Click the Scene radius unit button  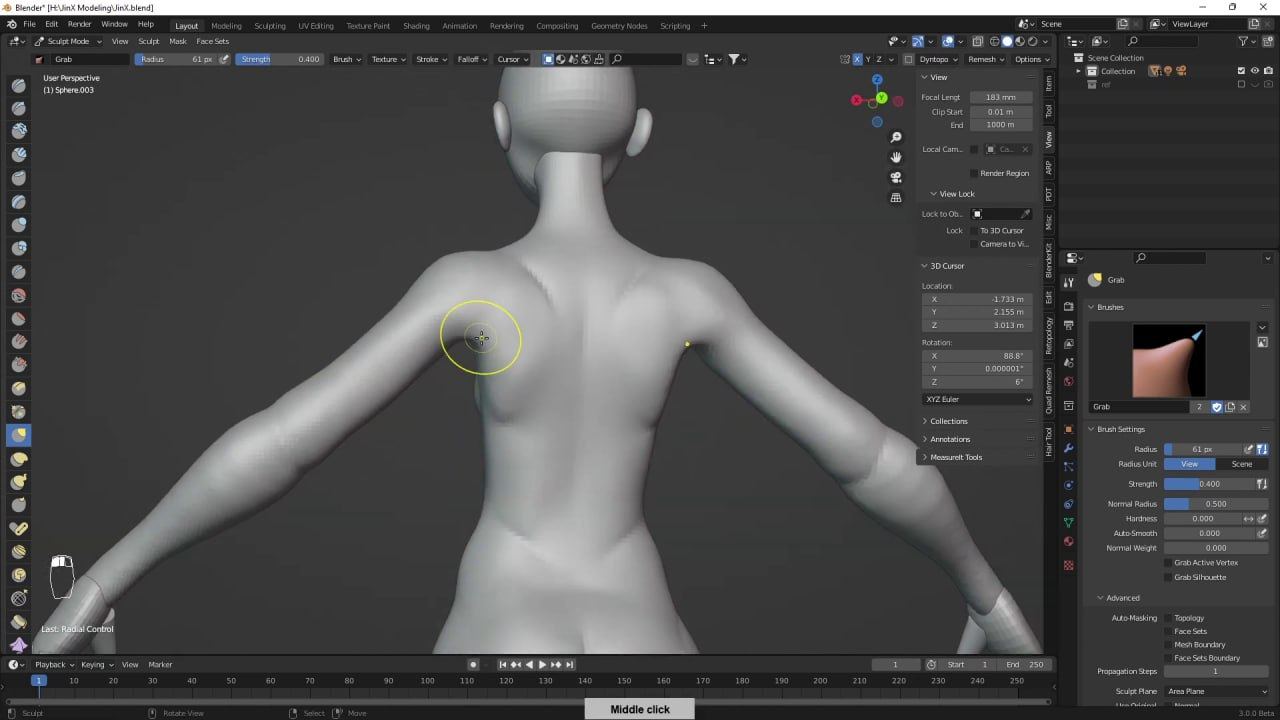click(1241, 464)
